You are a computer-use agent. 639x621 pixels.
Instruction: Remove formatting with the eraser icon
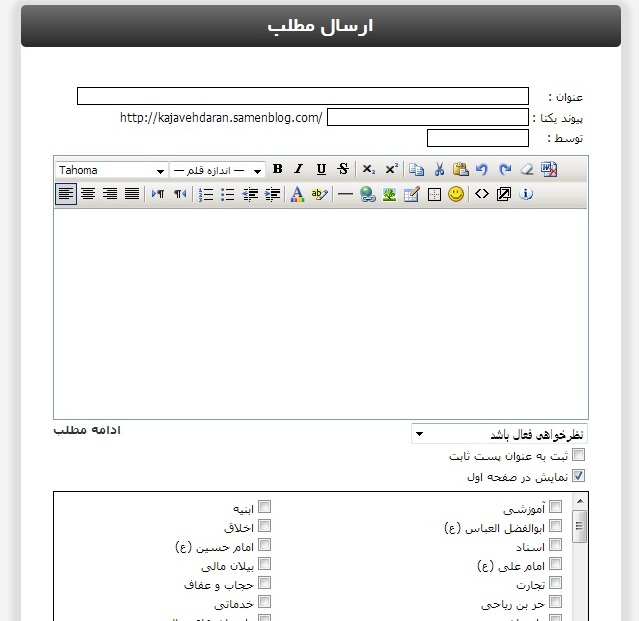[527, 169]
